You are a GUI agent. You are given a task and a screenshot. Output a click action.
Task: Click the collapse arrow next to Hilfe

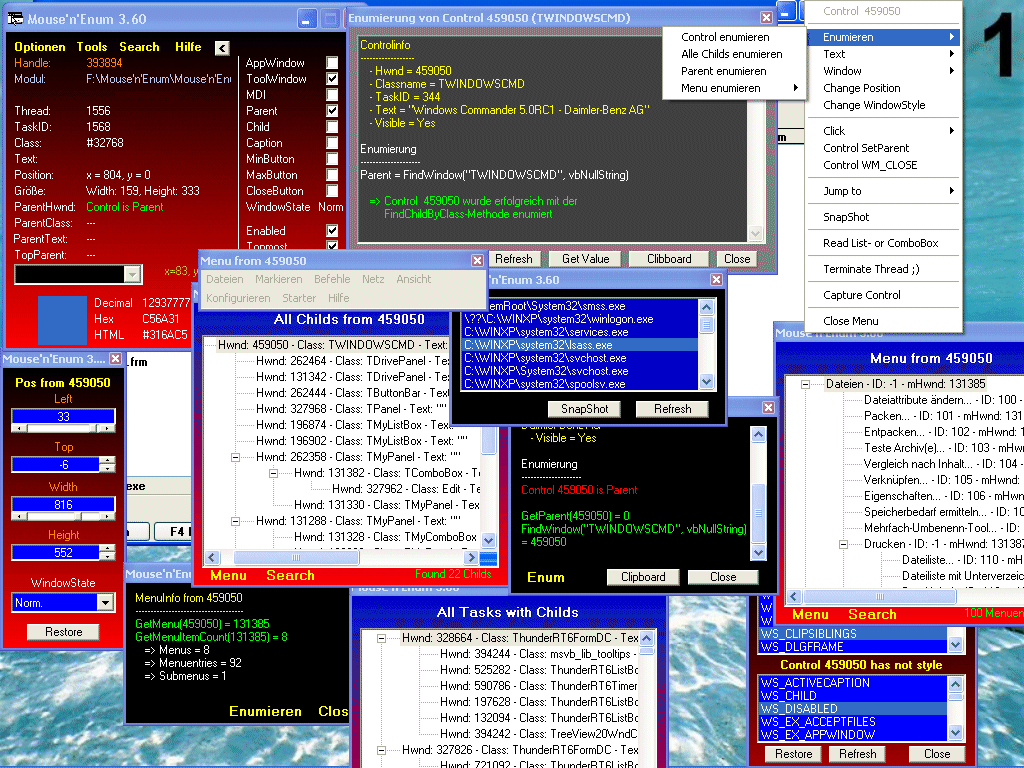point(222,47)
